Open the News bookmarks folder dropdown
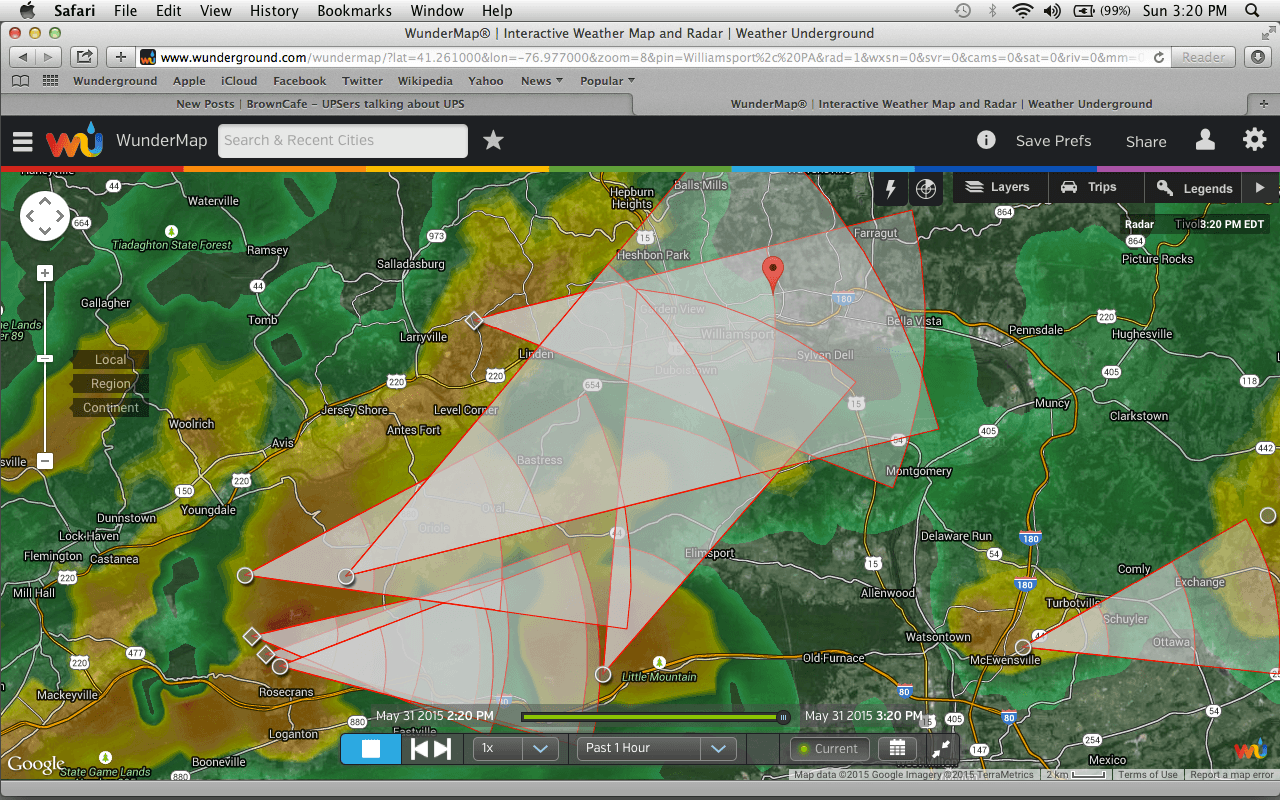The image size is (1280, 800). (541, 81)
